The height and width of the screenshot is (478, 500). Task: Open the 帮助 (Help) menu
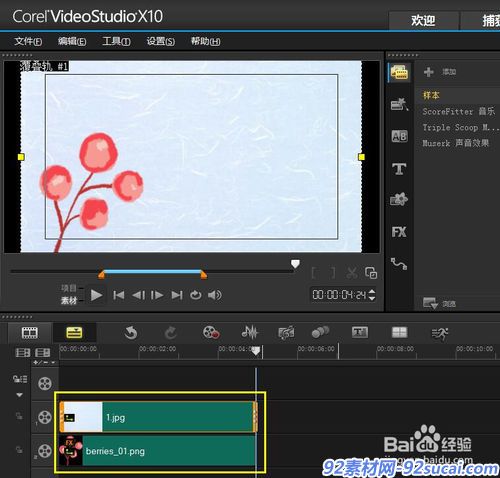(205, 41)
